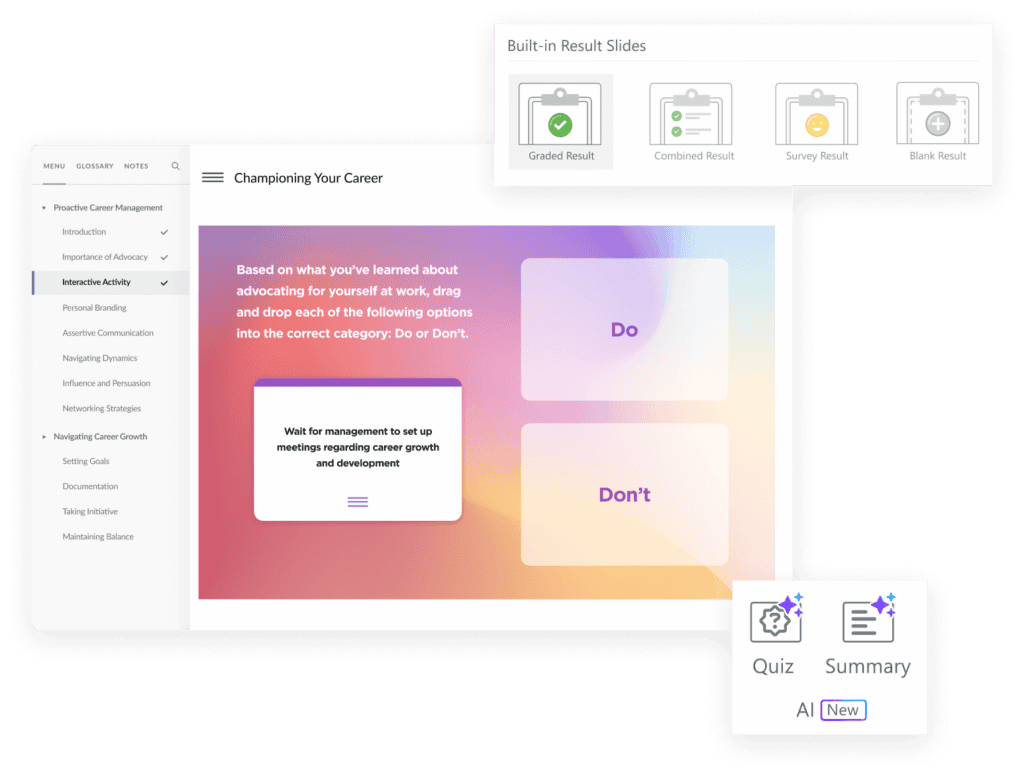Viewport: 1024px width, 774px height.
Task: Click the AI Quiz icon
Action: (776, 618)
